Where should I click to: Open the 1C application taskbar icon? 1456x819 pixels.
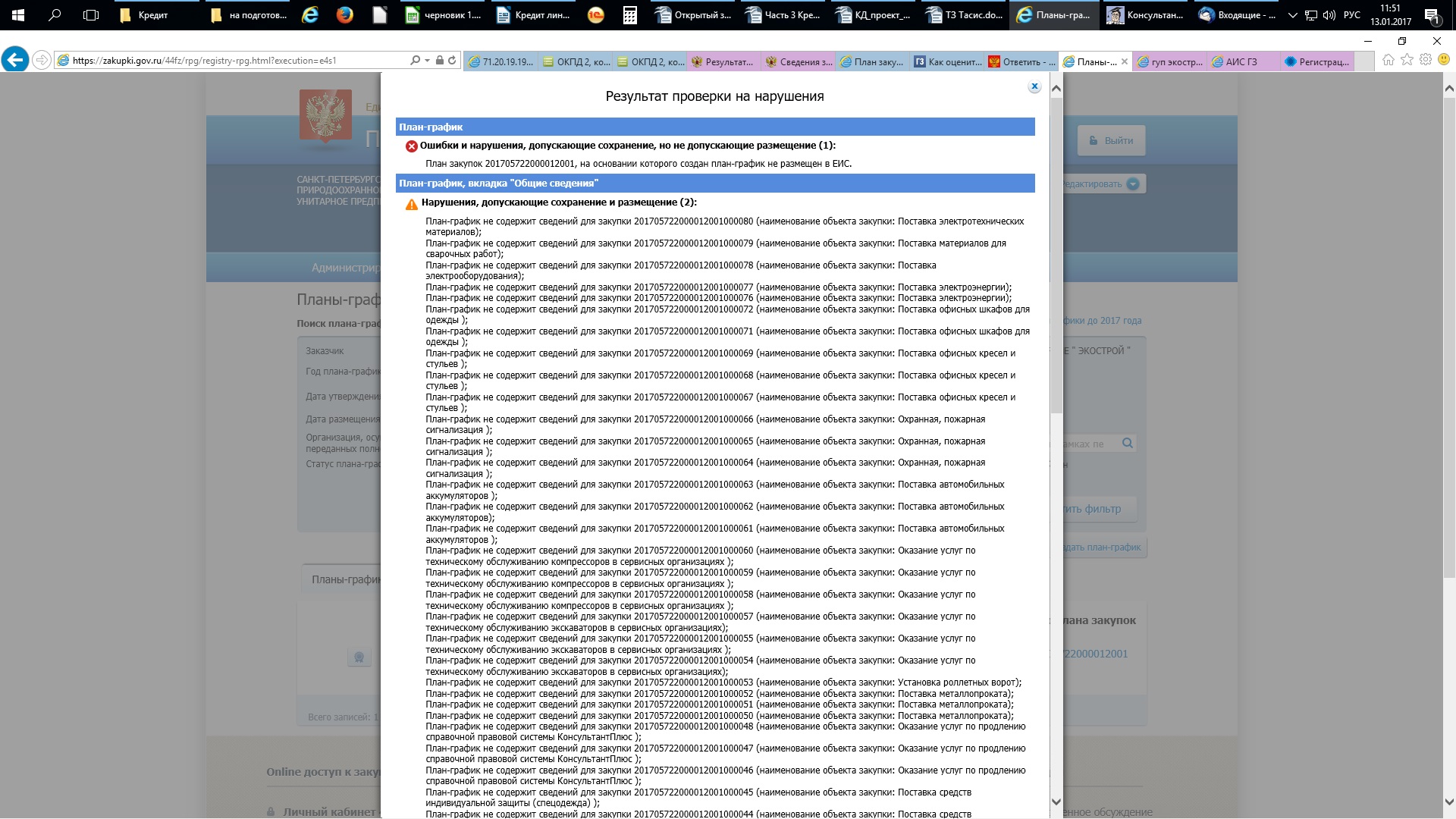596,15
